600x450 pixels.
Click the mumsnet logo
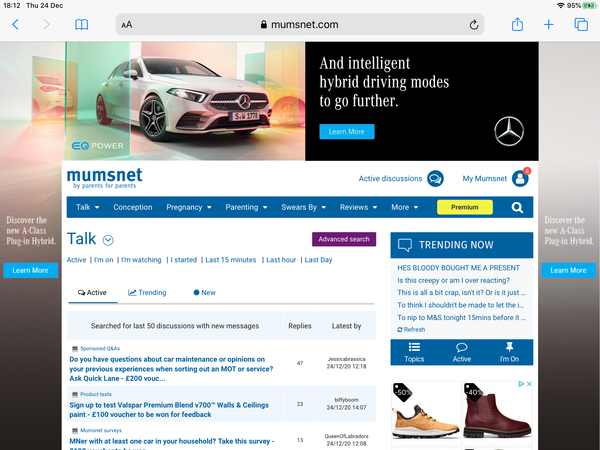104,178
